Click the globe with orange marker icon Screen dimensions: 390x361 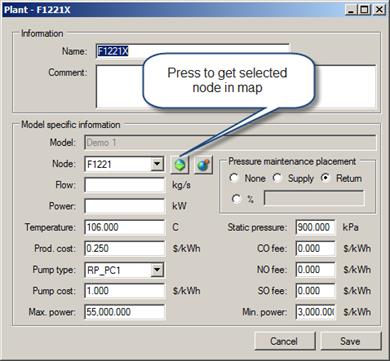click(203, 165)
